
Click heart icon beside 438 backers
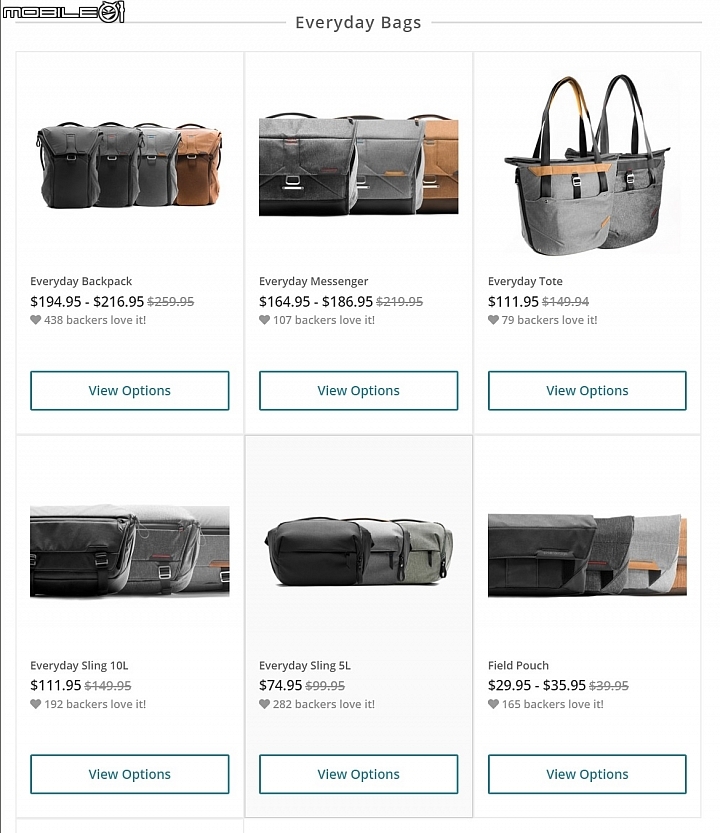point(36,320)
